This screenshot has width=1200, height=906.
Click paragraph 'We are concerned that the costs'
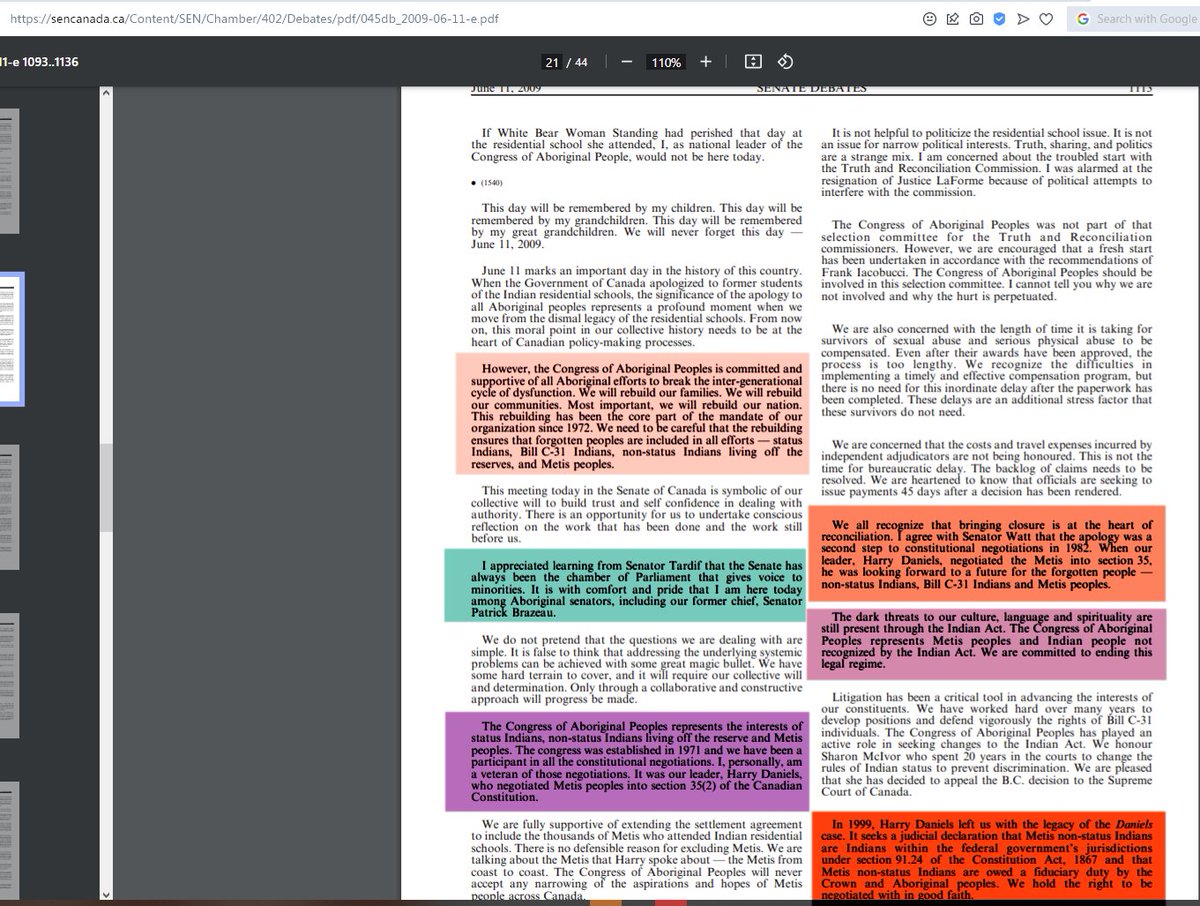(986, 468)
